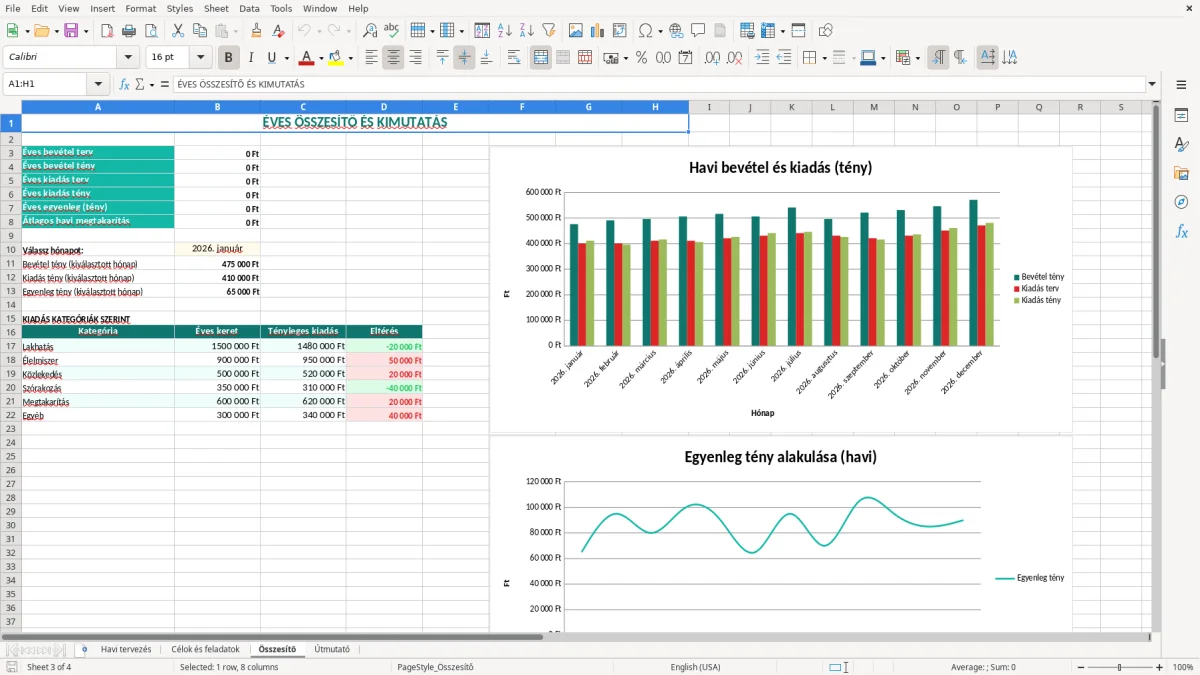Open sidebar Navigator compass icon
Image resolution: width=1200 pixels, height=675 pixels.
click(x=1181, y=202)
